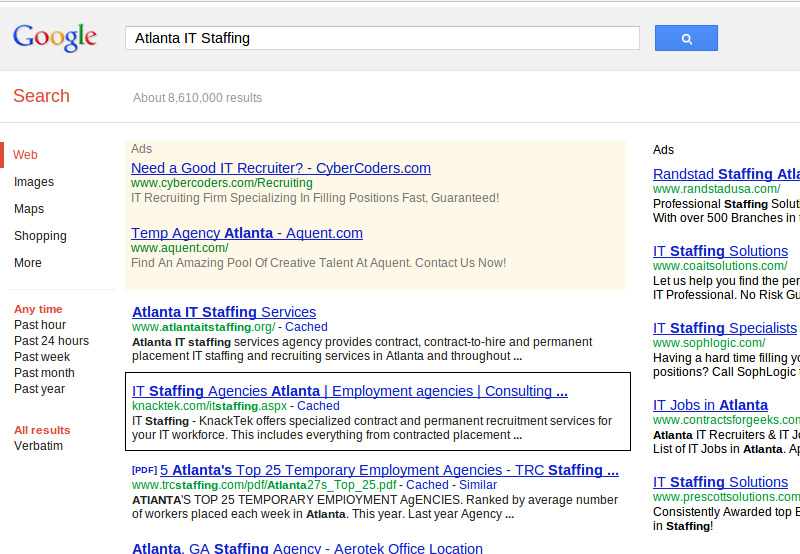Viewport: 800px width, 554px height.
Task: Click the www.randstadusa.com/ URL text
Action: click(716, 189)
